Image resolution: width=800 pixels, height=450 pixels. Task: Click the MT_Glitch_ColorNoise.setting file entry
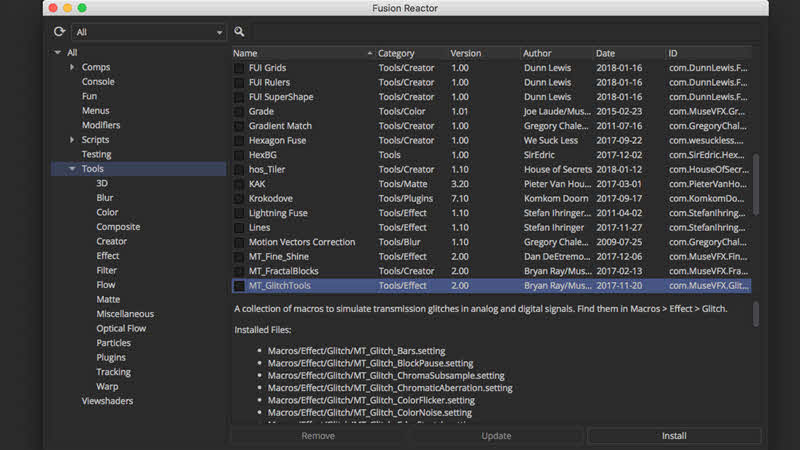[369, 412]
